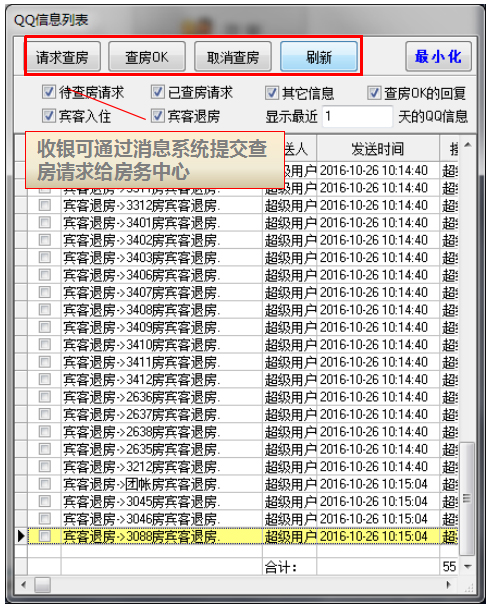Select text 宾客退房->2638房宾客退房

click(x=141, y=432)
